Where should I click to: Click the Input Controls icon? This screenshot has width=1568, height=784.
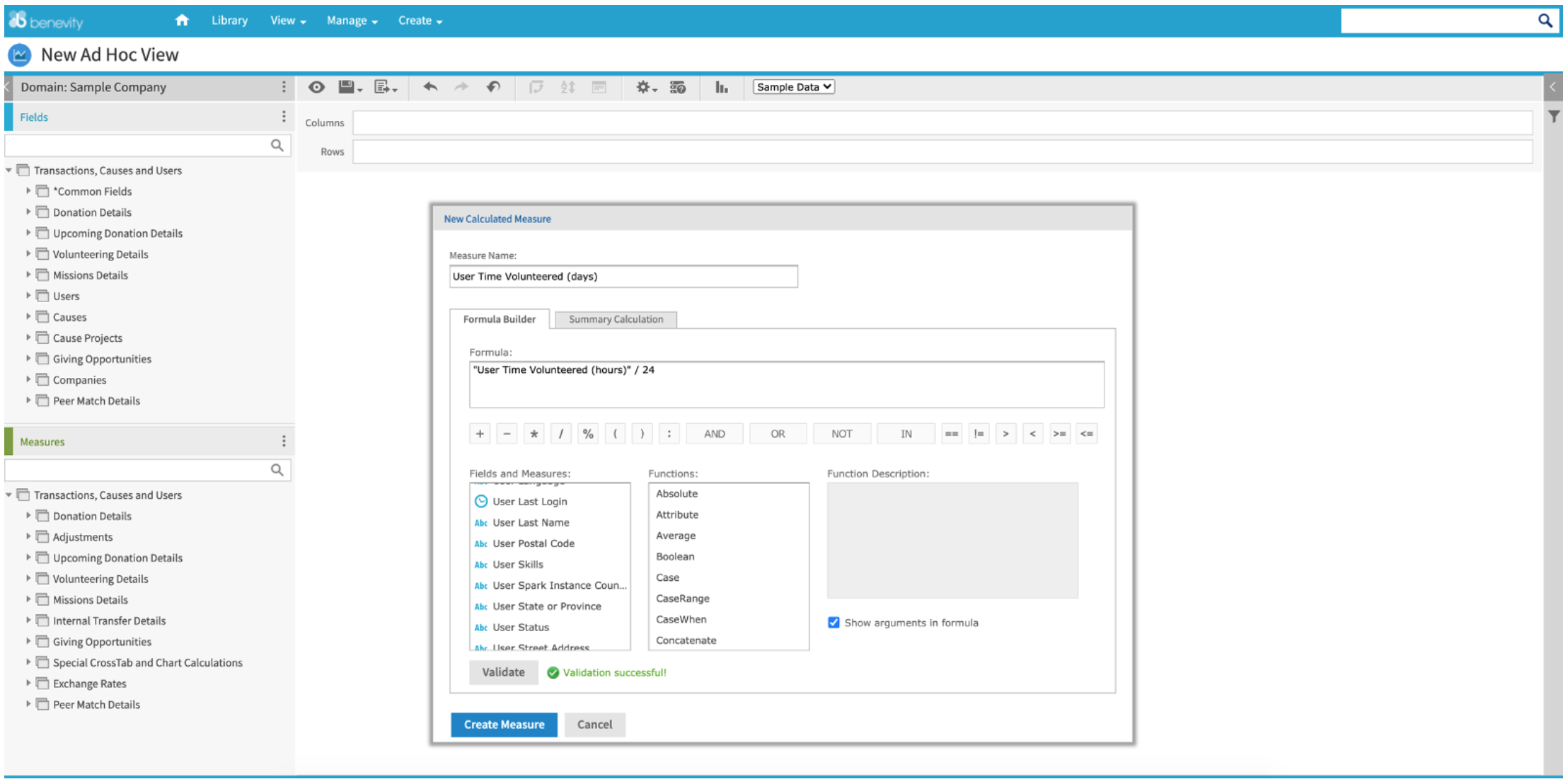coord(599,87)
